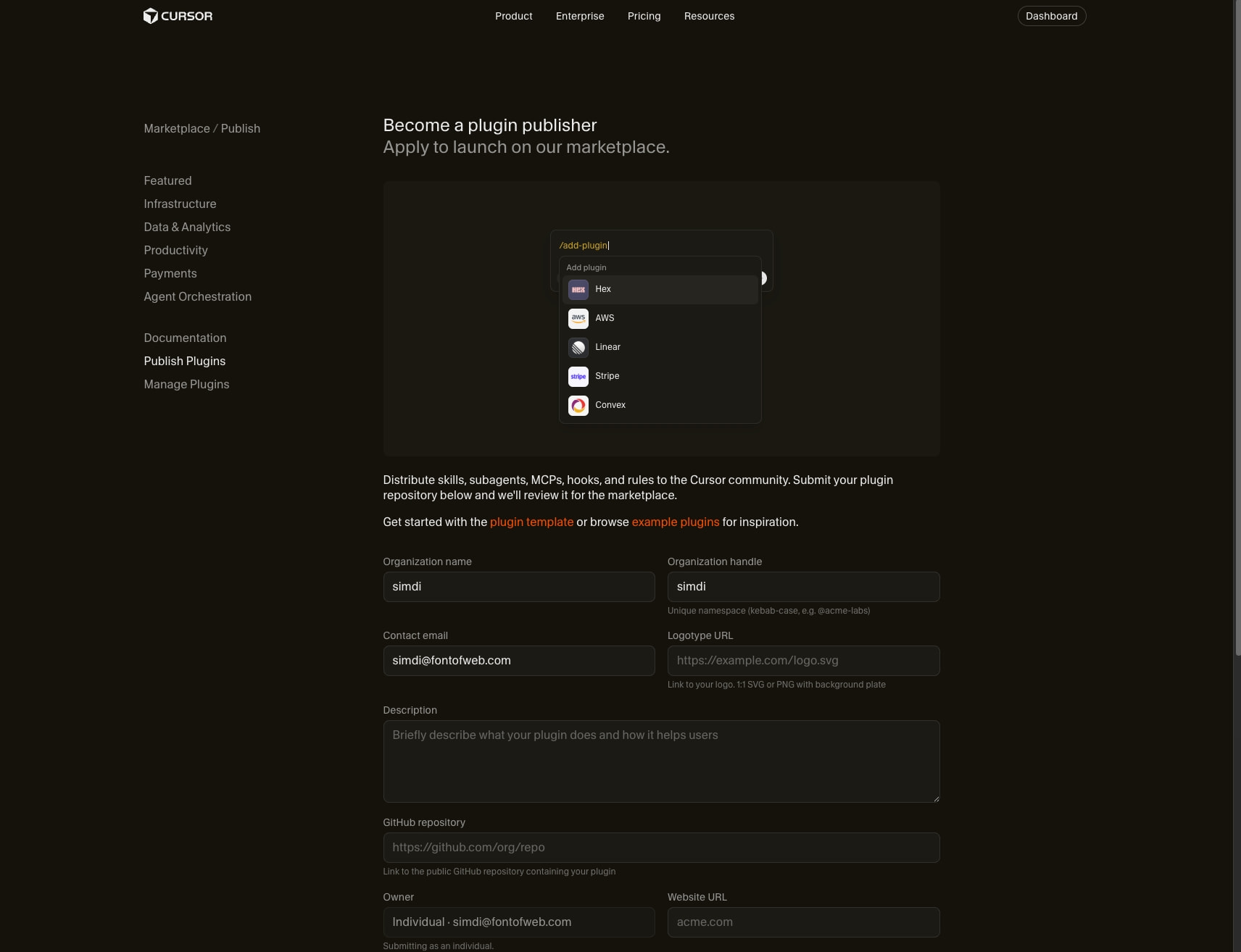The height and width of the screenshot is (952, 1241).
Task: Select Stripe in the plugin list
Action: pyautogui.click(x=660, y=377)
